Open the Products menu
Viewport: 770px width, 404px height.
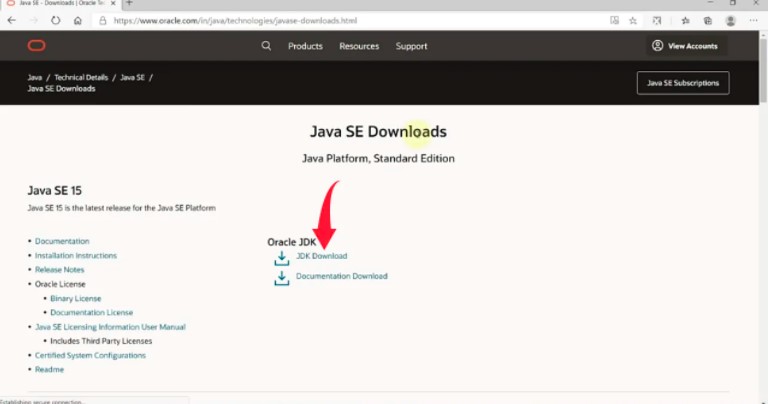pyautogui.click(x=305, y=46)
